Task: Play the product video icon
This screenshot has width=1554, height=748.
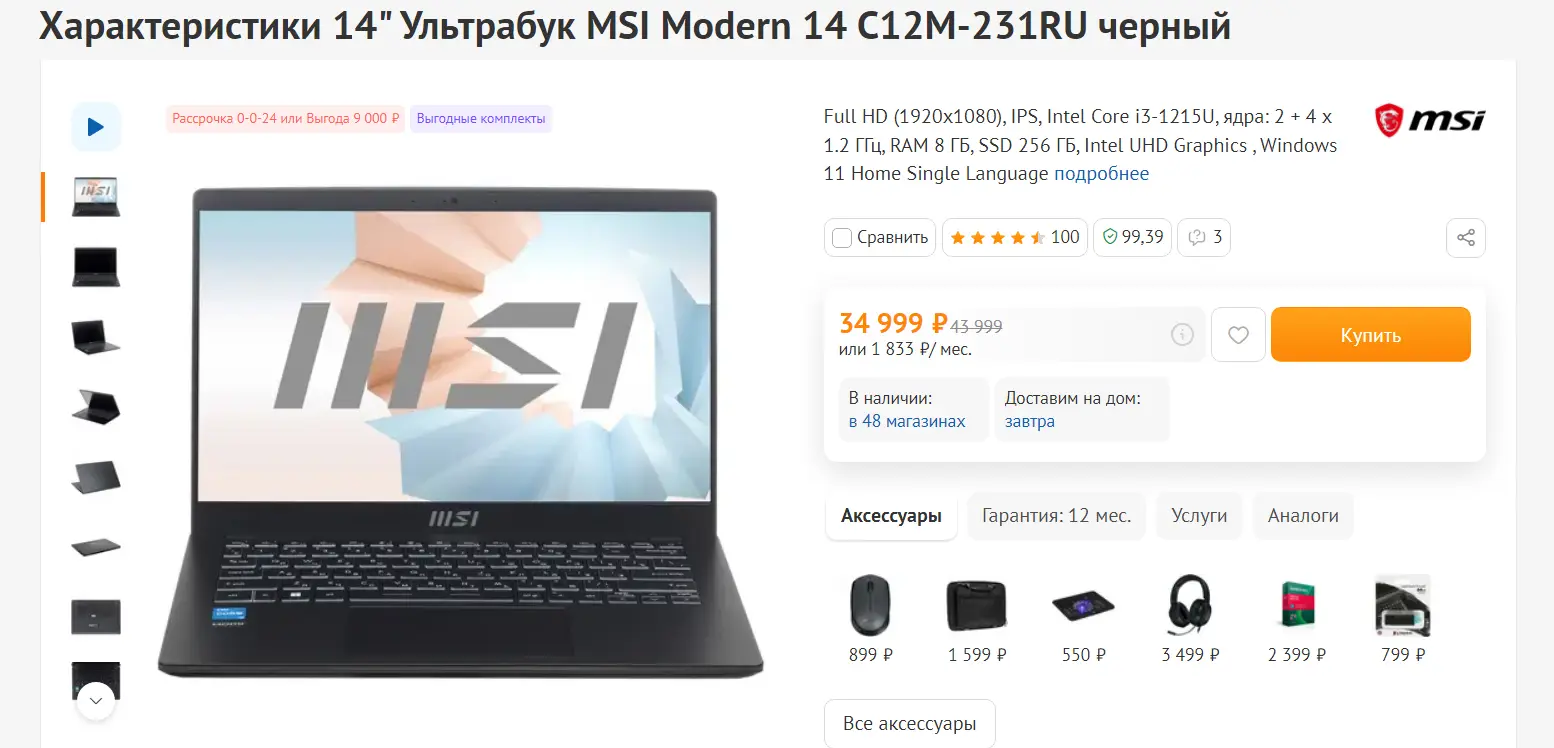Action: pyautogui.click(x=96, y=127)
